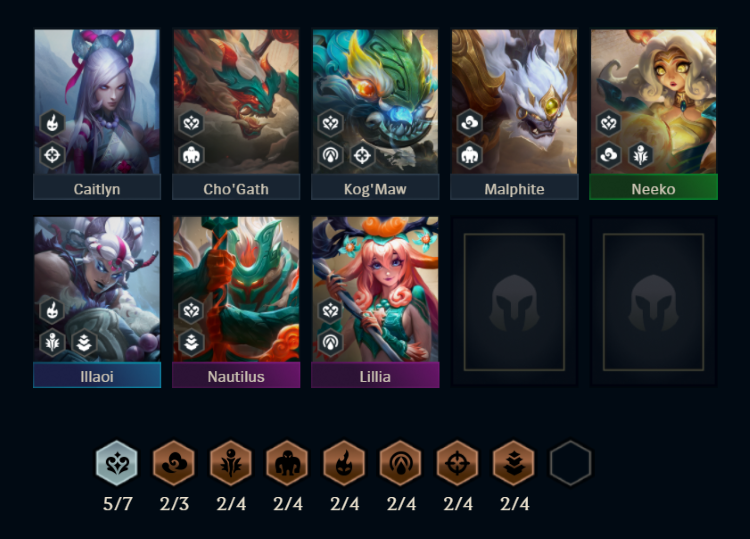750x539 pixels.
Task: Select the Nautilus champion card
Action: [236, 302]
